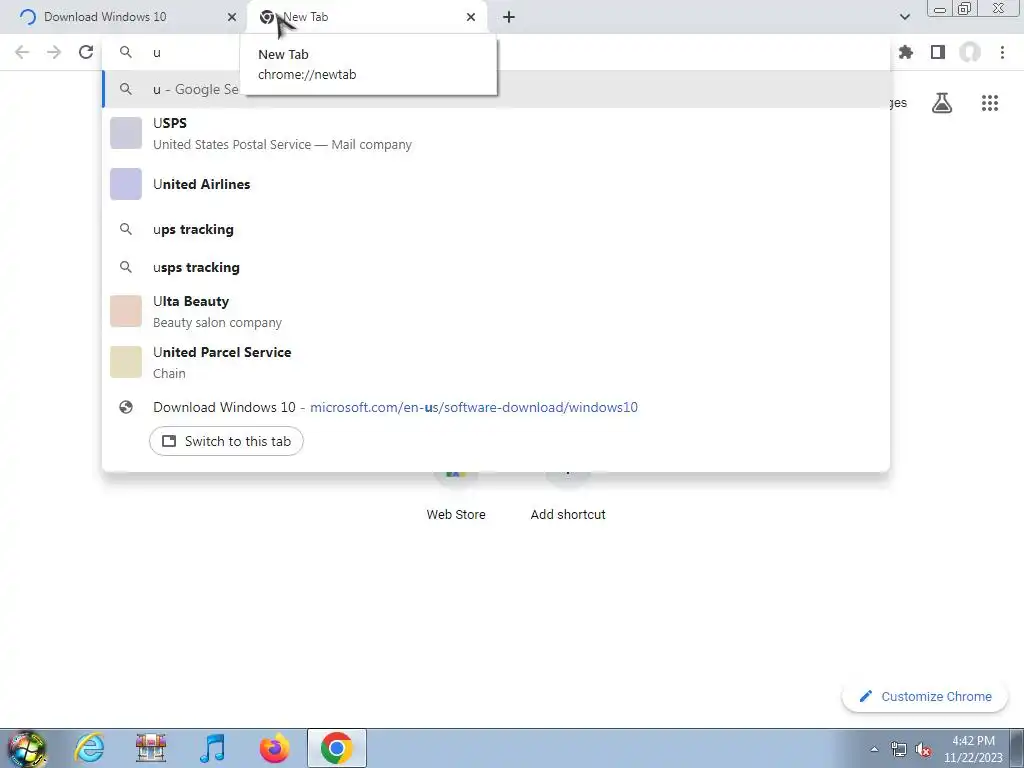Expand the tab search chevron

904,17
